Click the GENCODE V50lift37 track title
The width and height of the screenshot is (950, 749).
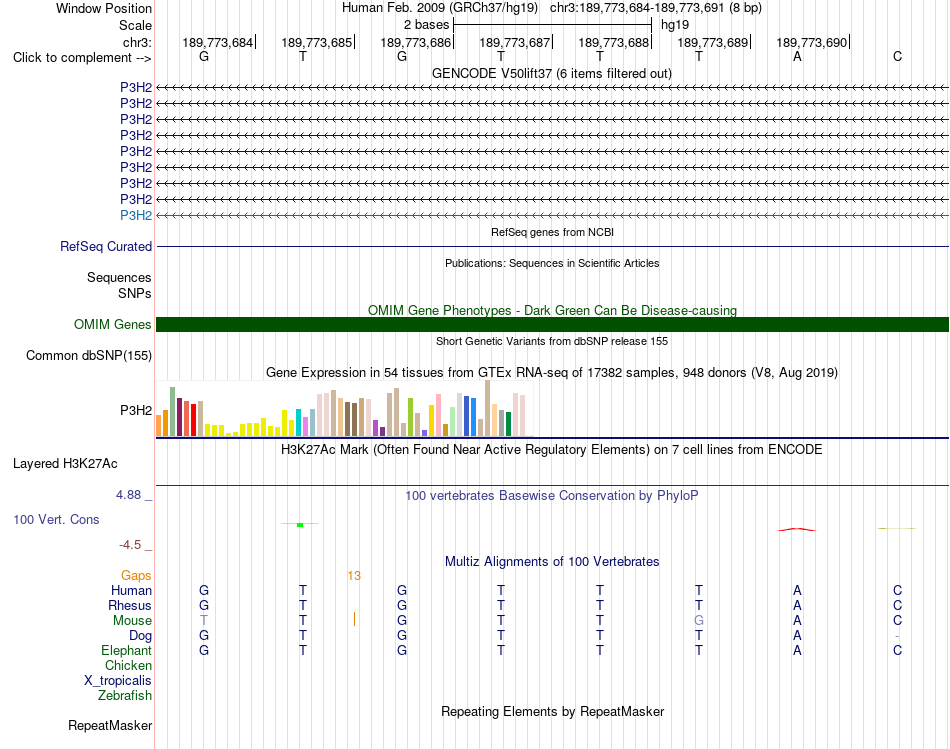pyautogui.click(x=551, y=73)
